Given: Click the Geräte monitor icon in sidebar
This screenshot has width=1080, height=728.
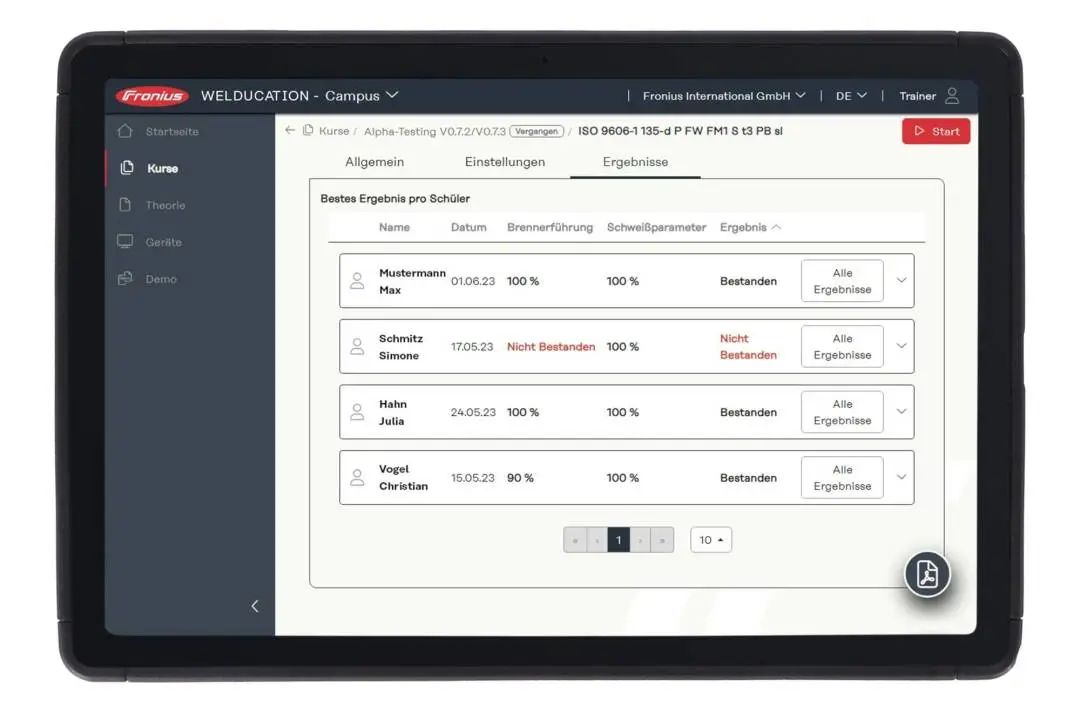Looking at the screenshot, I should pos(125,242).
